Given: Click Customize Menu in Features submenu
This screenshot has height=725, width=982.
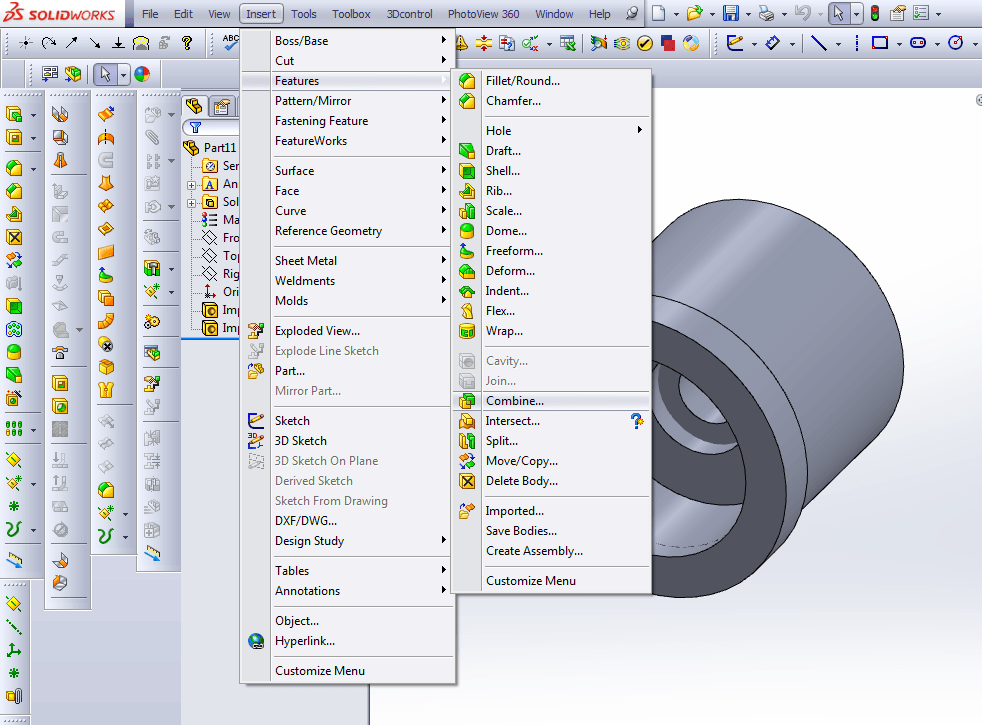Looking at the screenshot, I should pos(530,581).
